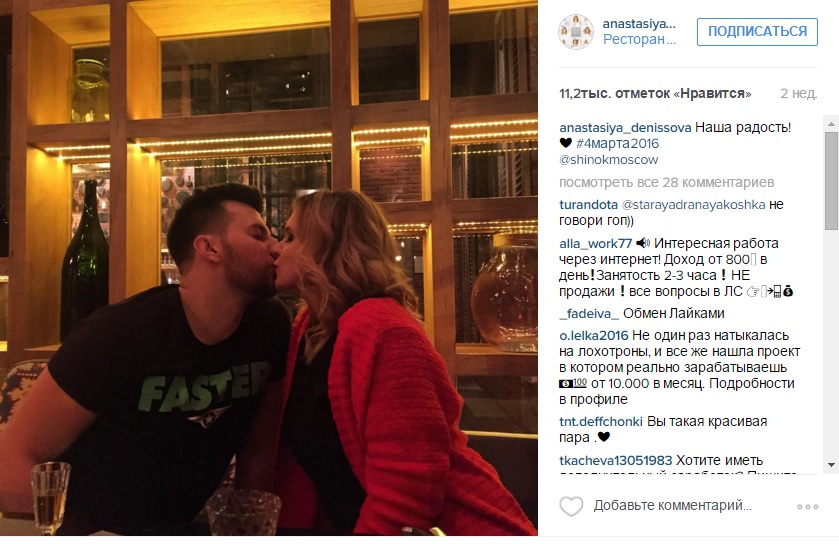This screenshot has width=839, height=544.
Task: Open tnt.deffchonki commenter profile
Action: click(x=601, y=422)
